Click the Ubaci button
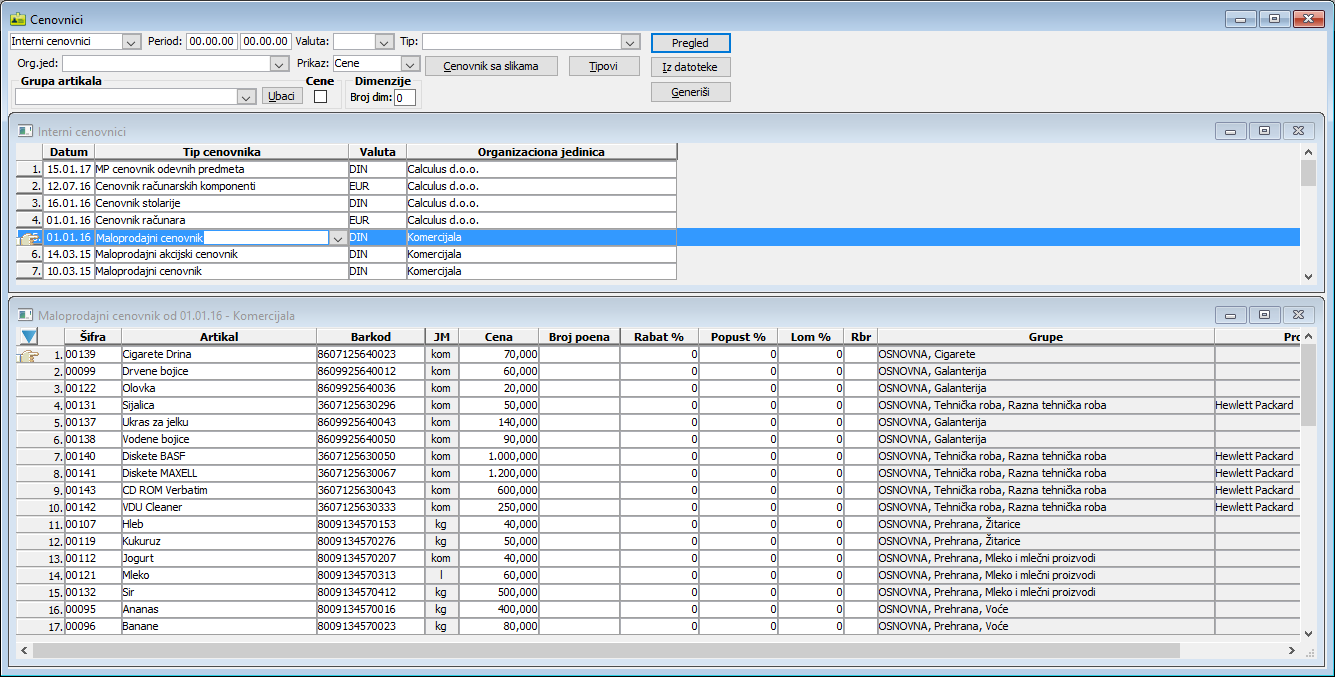This screenshot has height=677, width=1335. point(282,97)
